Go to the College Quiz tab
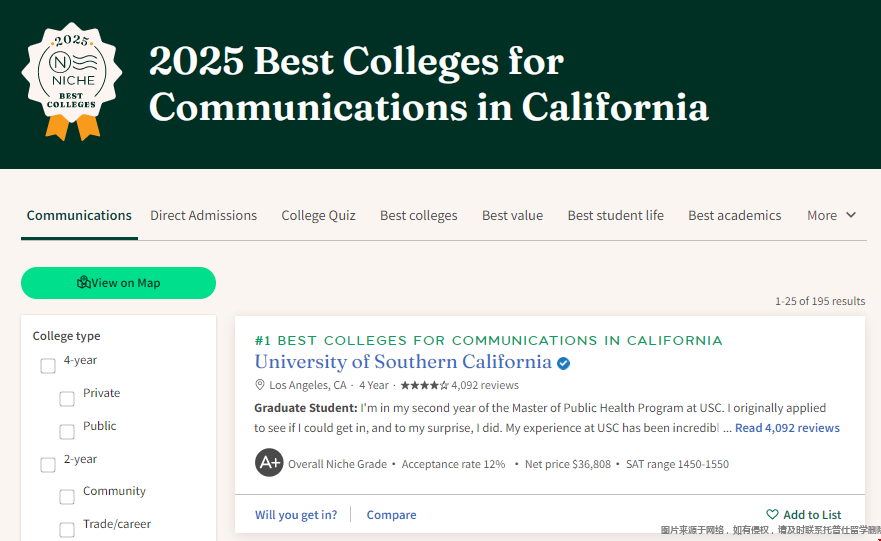This screenshot has width=881, height=541. coord(319,216)
